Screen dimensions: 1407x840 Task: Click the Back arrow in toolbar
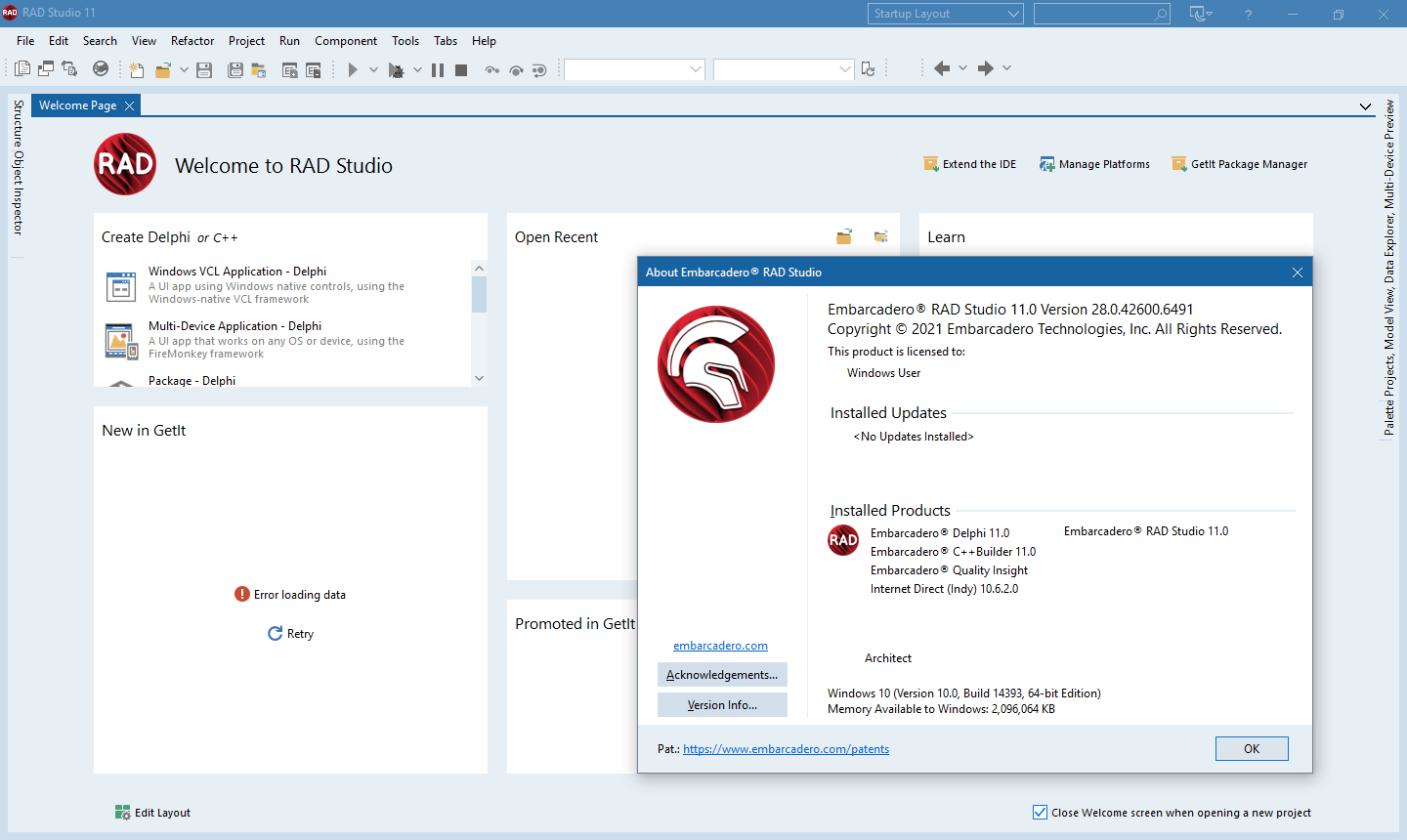click(x=942, y=68)
